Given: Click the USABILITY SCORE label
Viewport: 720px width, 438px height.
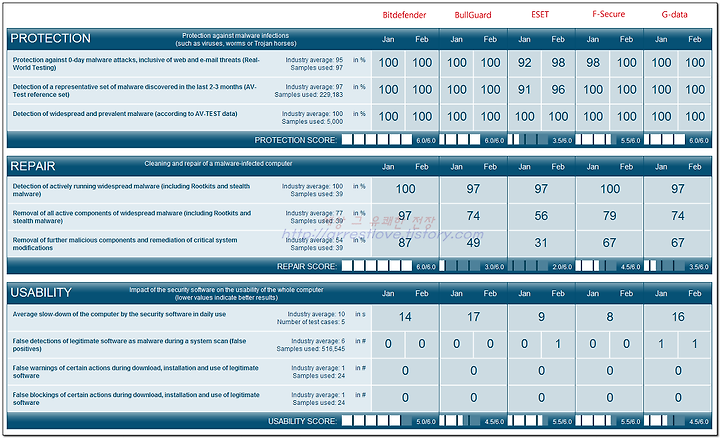Looking at the screenshot, I should [x=303, y=421].
